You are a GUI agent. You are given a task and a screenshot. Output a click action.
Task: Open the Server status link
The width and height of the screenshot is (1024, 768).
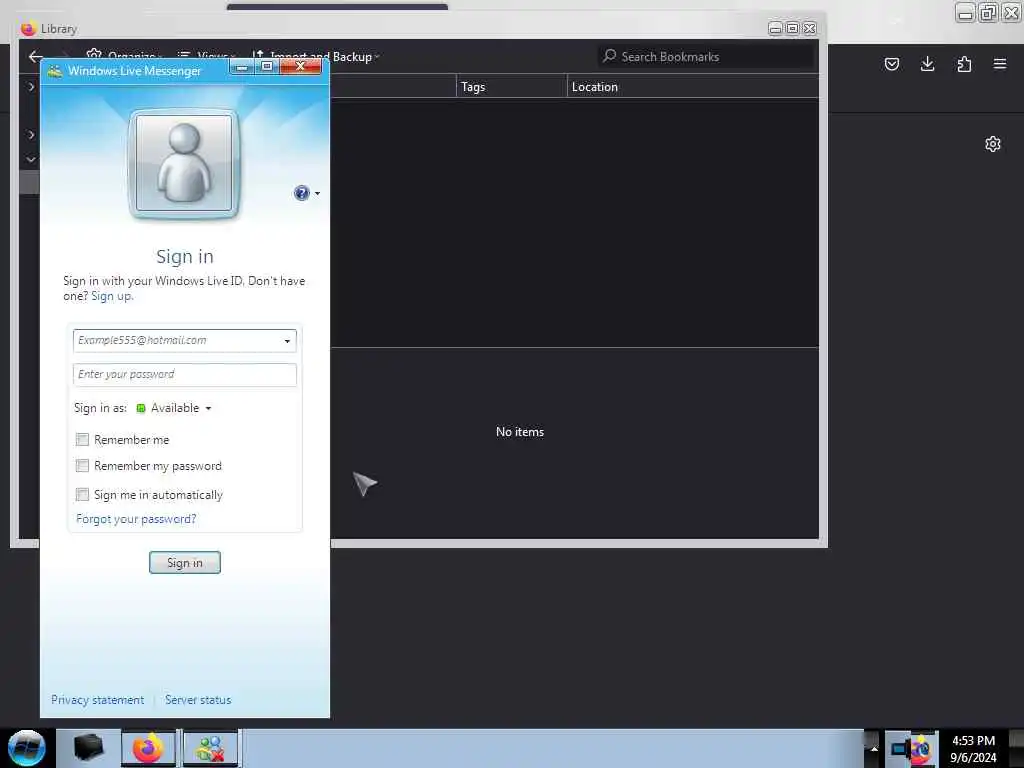(198, 700)
